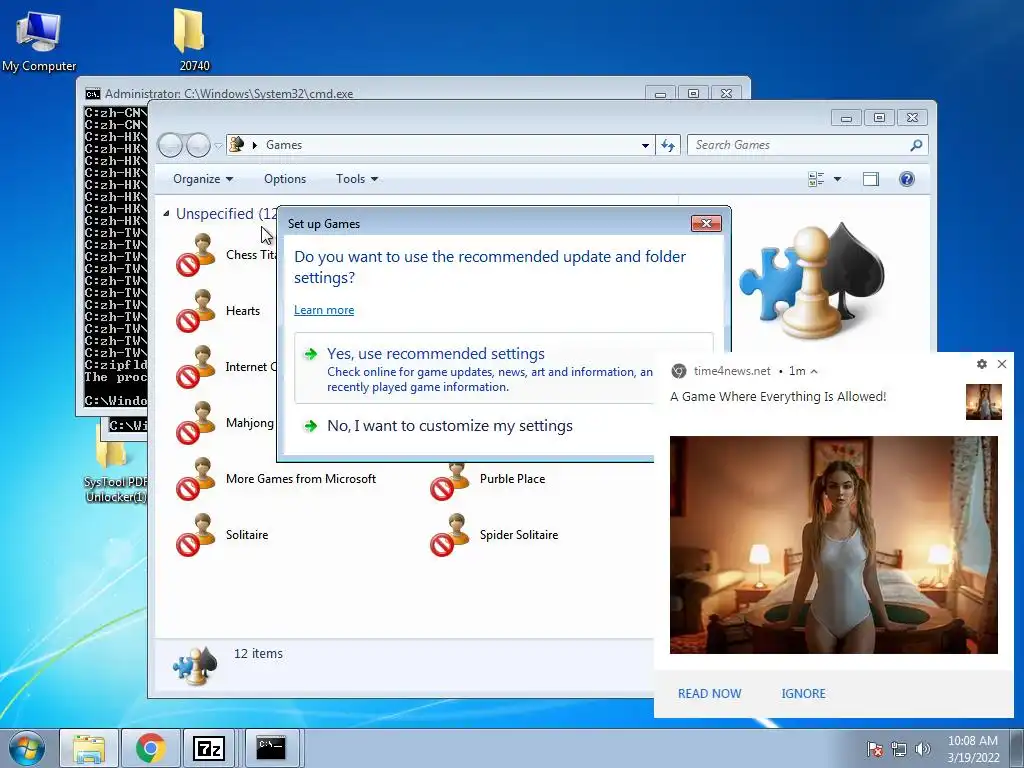This screenshot has height=768, width=1024.
Task: Open 7-Zip from the taskbar
Action: [x=209, y=748]
